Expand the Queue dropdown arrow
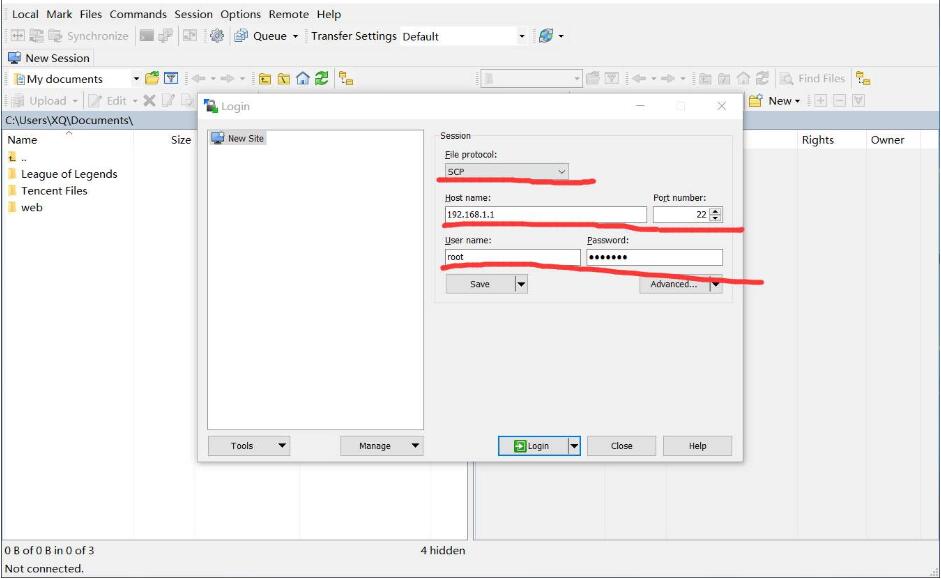The width and height of the screenshot is (941, 579). [295, 37]
